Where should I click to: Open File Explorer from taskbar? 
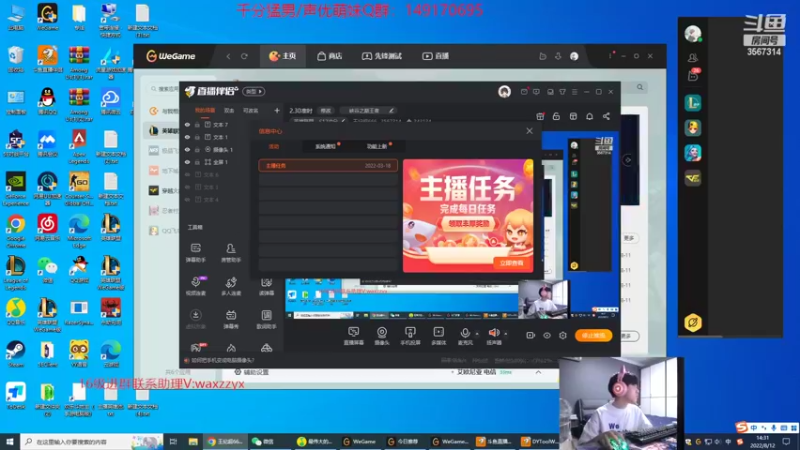[193, 442]
